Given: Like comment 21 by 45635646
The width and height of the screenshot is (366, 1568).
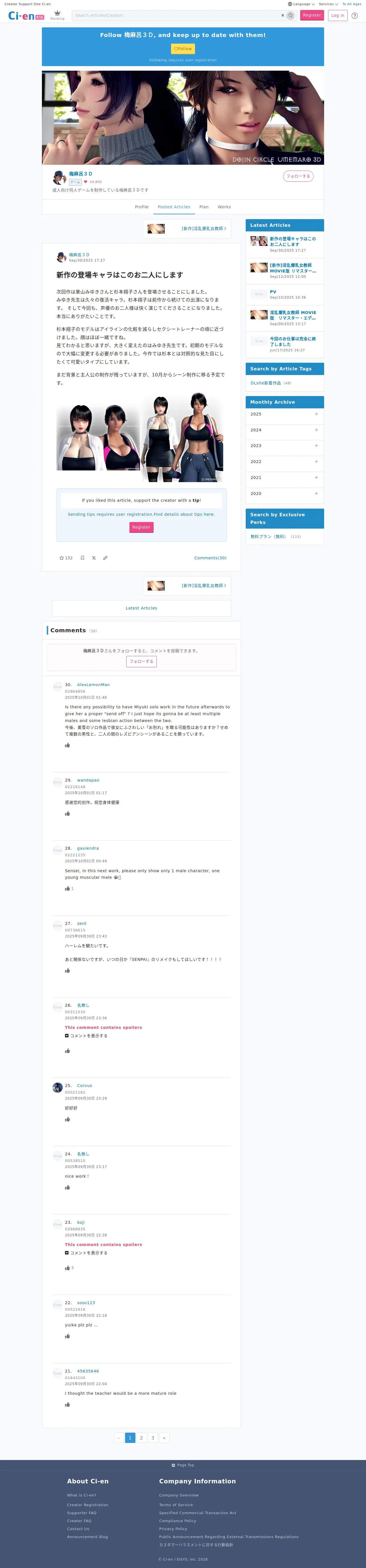Looking at the screenshot, I should 68,1404.
